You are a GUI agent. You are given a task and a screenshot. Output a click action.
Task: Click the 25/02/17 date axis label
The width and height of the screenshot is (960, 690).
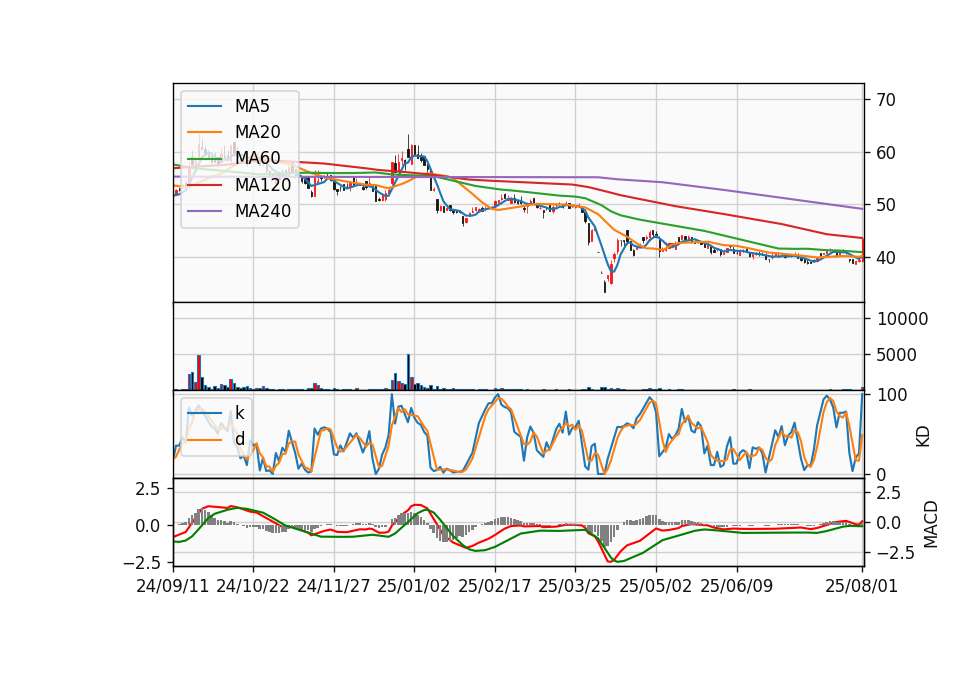coord(495,586)
